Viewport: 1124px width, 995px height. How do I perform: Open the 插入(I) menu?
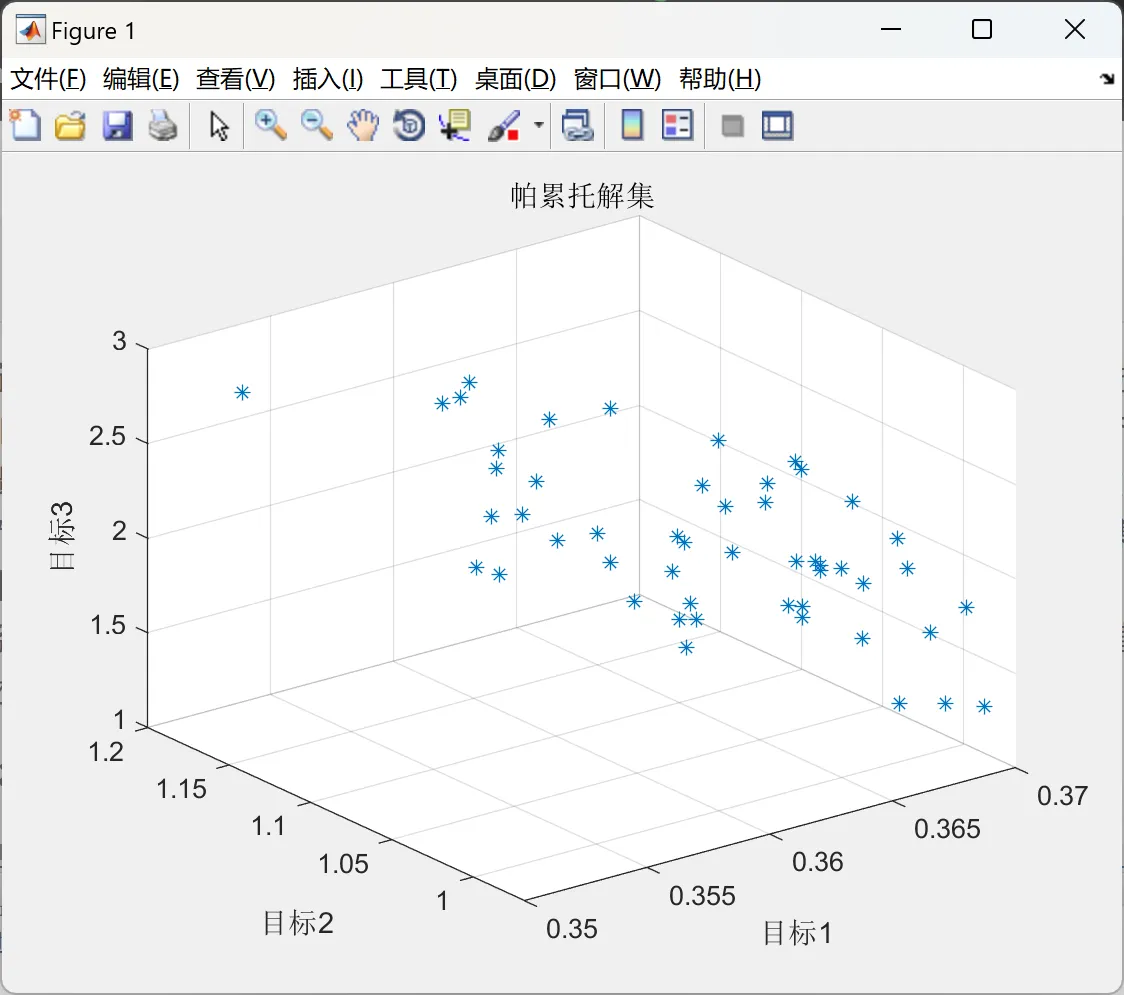point(328,79)
